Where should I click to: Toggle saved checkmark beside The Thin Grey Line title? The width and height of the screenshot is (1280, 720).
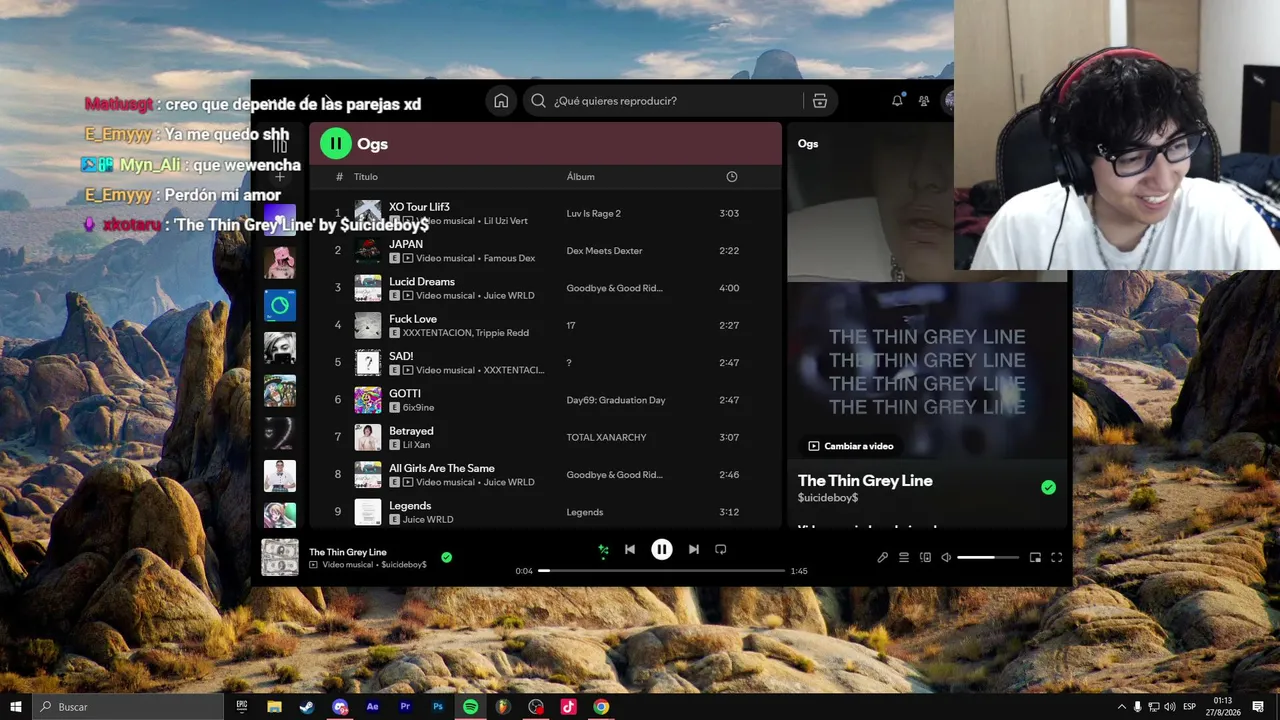(x=1048, y=488)
